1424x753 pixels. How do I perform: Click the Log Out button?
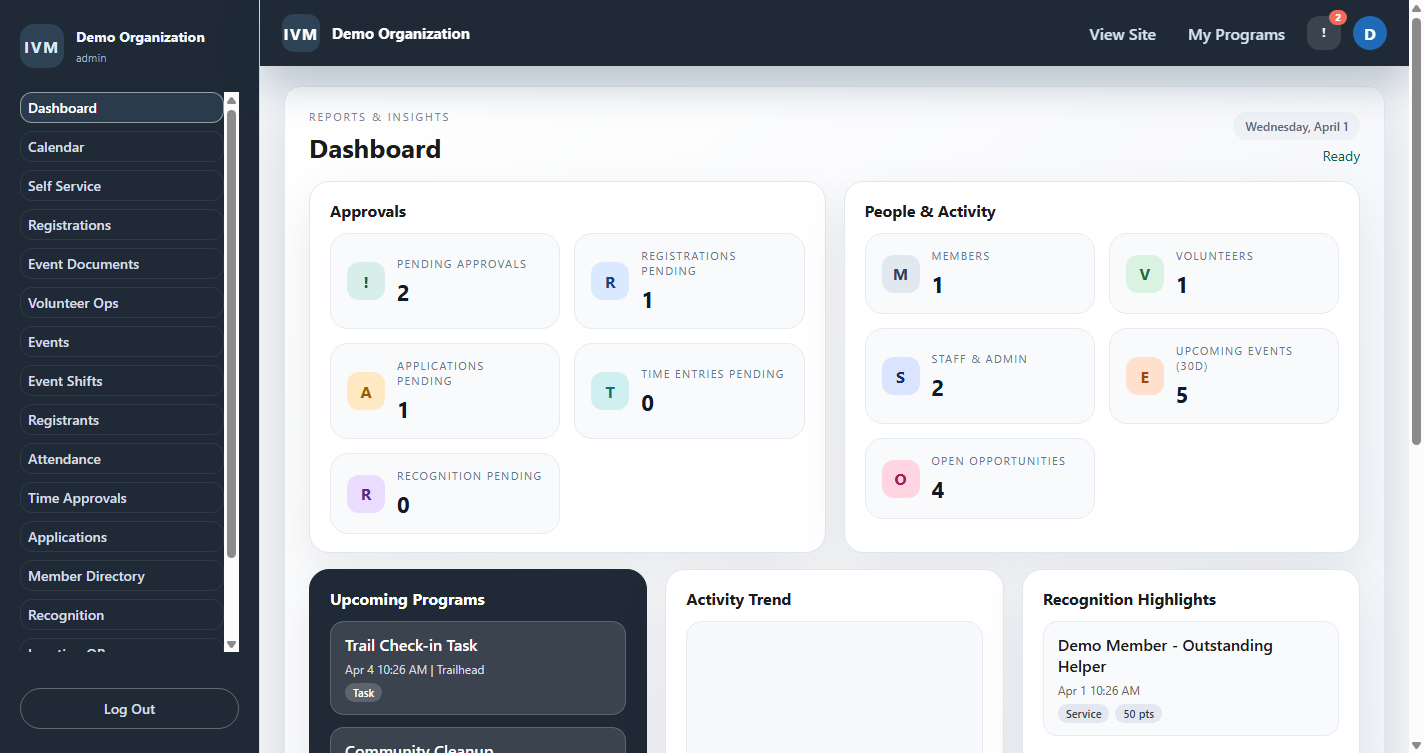tap(129, 708)
